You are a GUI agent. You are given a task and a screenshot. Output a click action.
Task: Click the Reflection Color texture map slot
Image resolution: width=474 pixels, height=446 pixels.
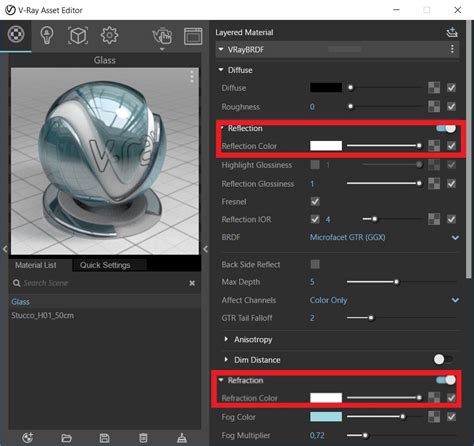point(434,146)
